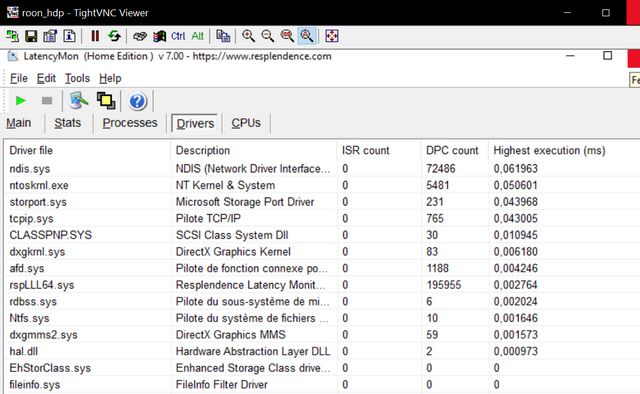Click the red Pause icon in TightVNC toolbar
Screen dimensions: 640x394
95,36
